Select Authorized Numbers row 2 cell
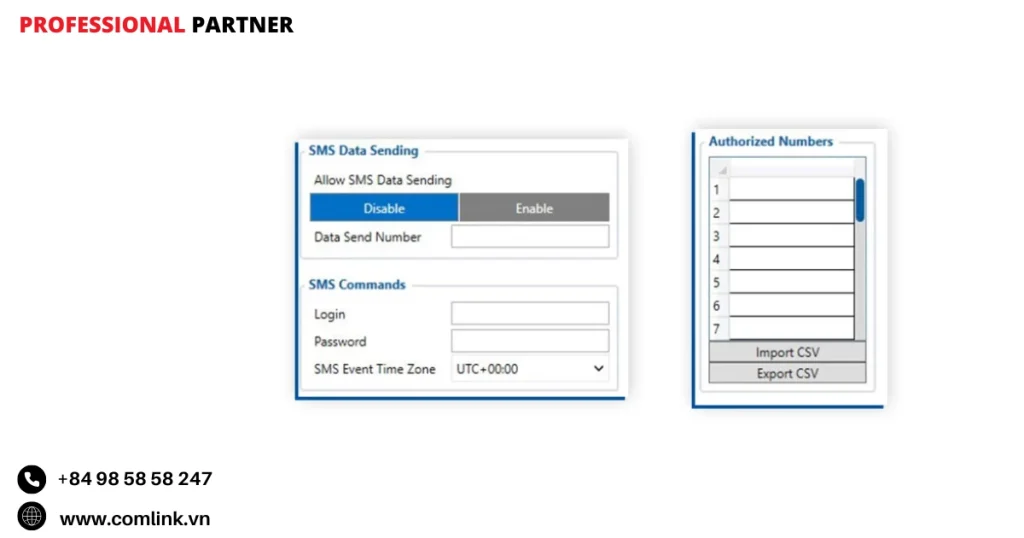 790,212
